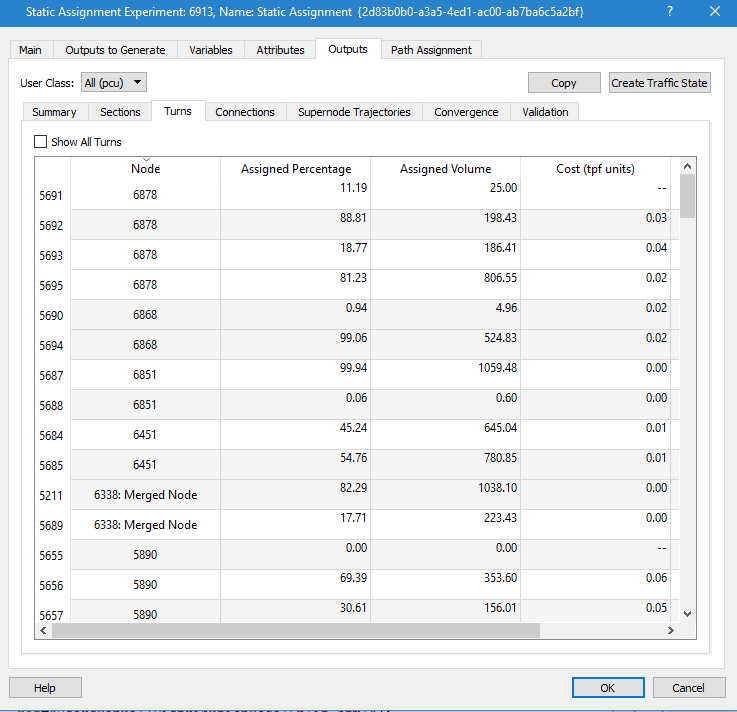Image resolution: width=737 pixels, height=712 pixels.
Task: Click assigned percentage cell 88.81
Action: (x=296, y=225)
